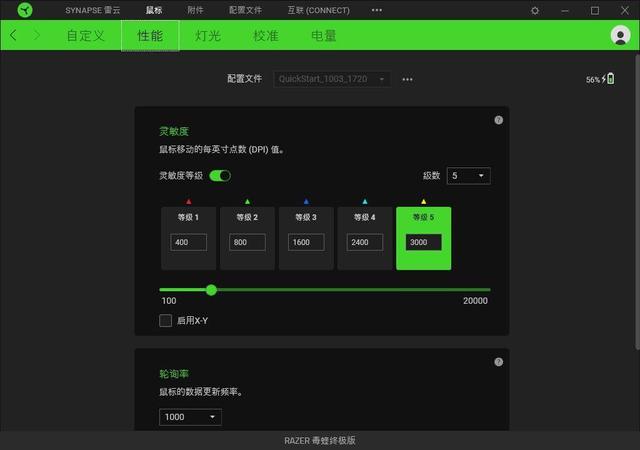
Task: Click the DPI sensitivity slider handle
Action: 211,290
